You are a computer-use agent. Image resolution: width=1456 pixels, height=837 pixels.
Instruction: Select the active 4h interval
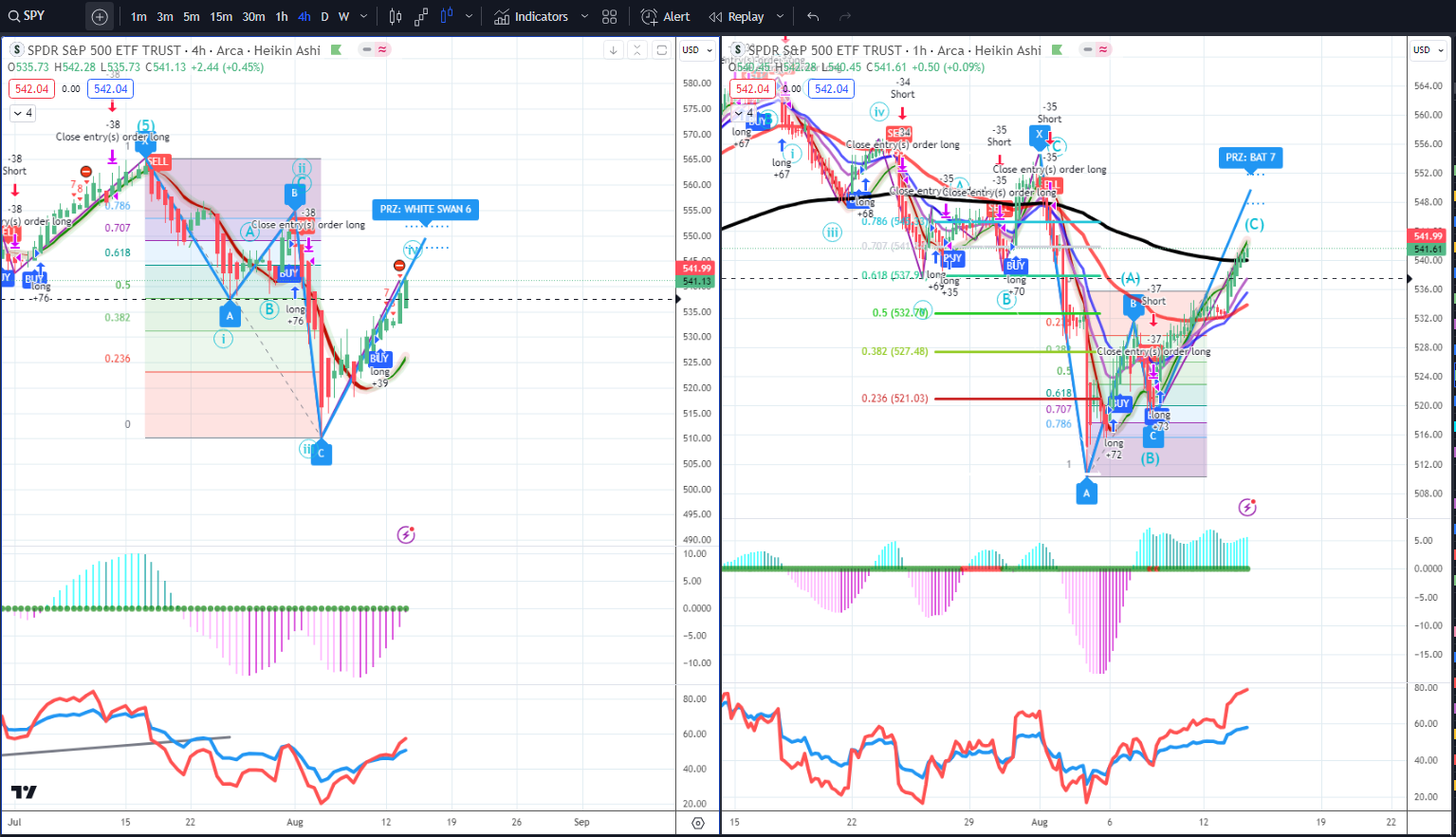click(x=304, y=16)
